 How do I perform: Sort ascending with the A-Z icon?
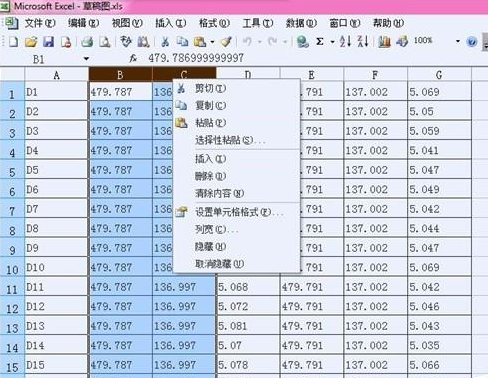[345, 42]
